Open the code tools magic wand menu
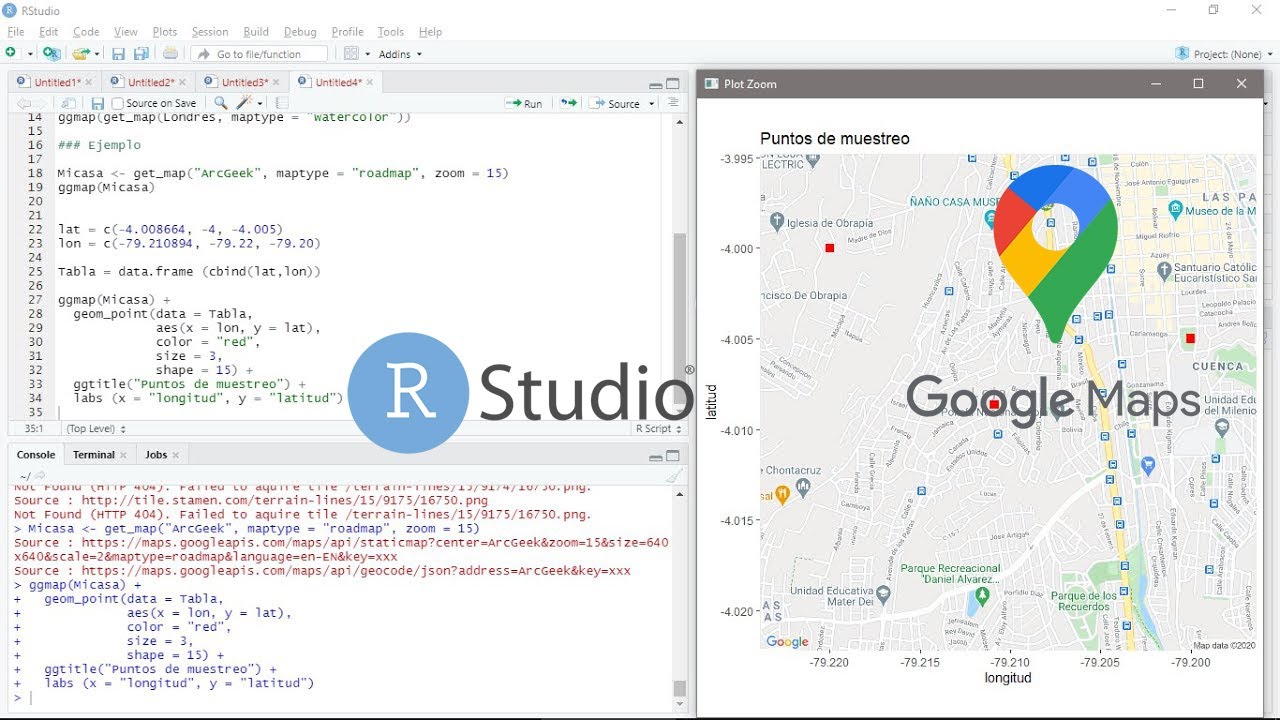 coord(250,103)
